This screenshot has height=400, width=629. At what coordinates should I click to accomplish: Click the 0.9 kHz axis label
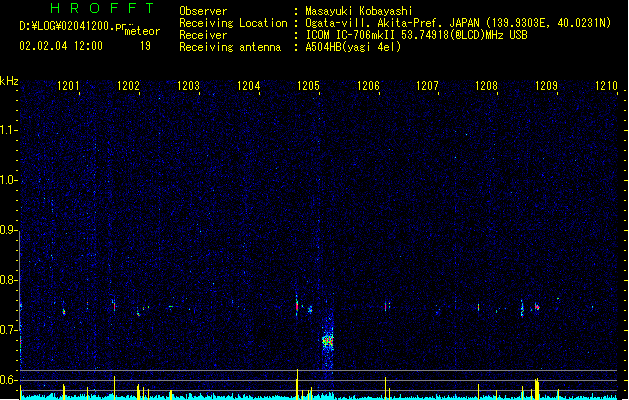coord(8,230)
